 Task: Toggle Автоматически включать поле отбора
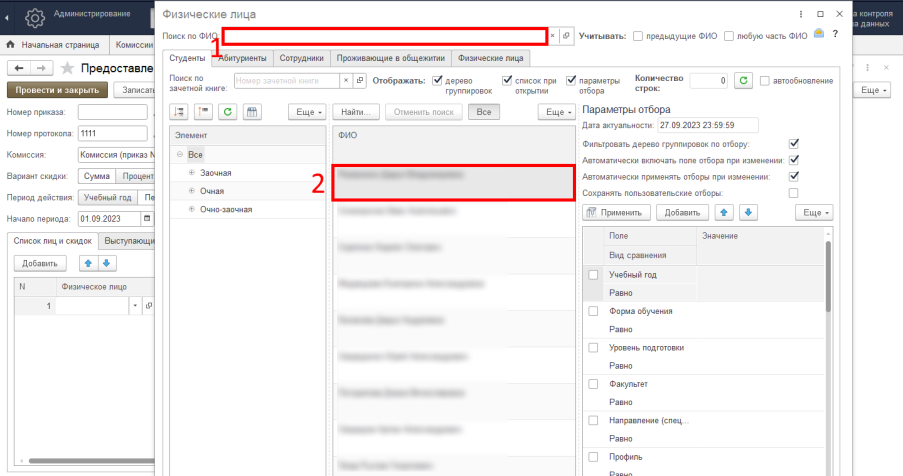pyautogui.click(x=794, y=160)
